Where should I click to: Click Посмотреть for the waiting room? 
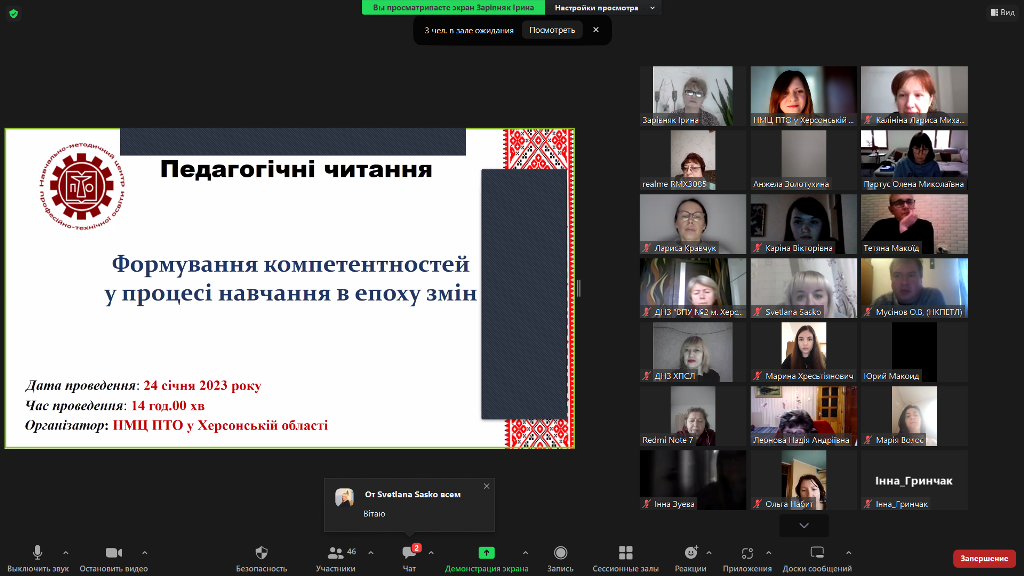point(552,30)
